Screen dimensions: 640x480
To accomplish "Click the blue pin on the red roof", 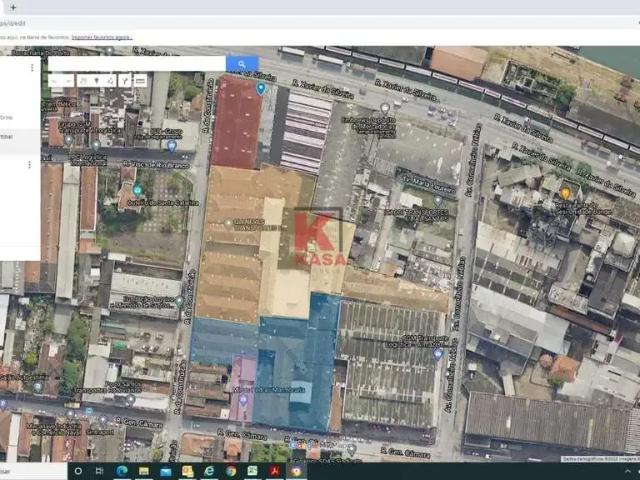I will tap(261, 88).
